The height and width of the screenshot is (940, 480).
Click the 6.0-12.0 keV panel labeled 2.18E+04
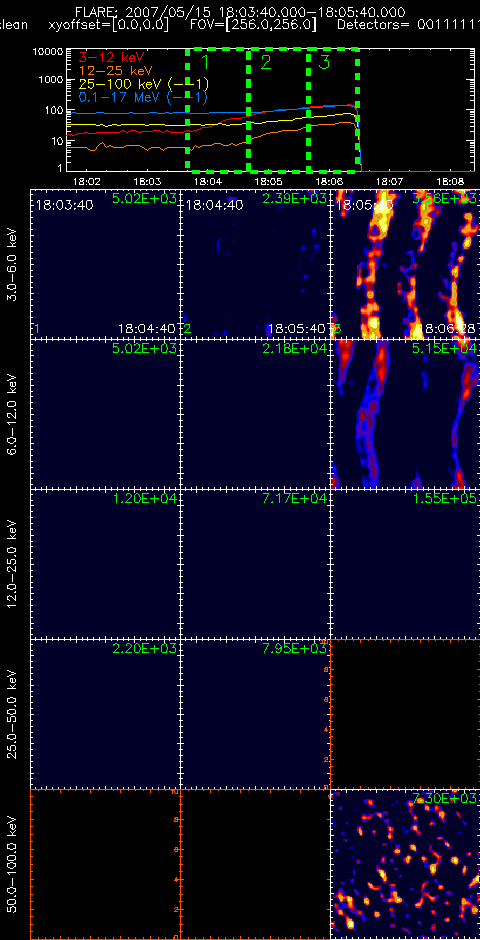click(x=255, y=414)
